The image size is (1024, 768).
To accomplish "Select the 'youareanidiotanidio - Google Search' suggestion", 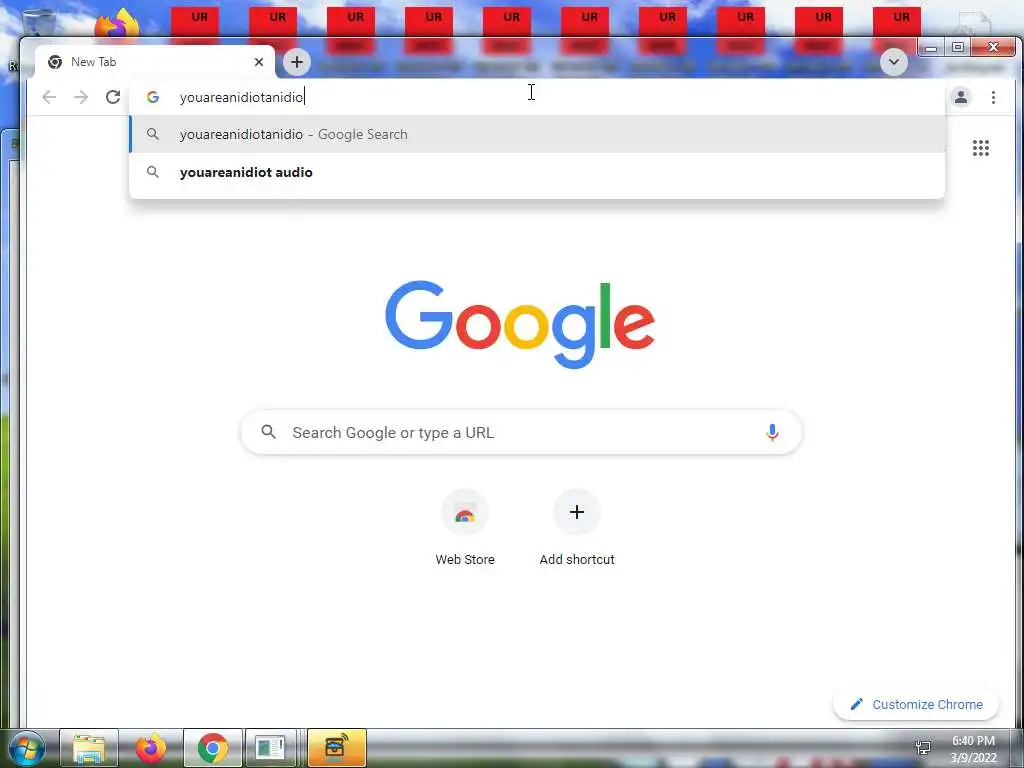I will pyautogui.click(x=537, y=135).
